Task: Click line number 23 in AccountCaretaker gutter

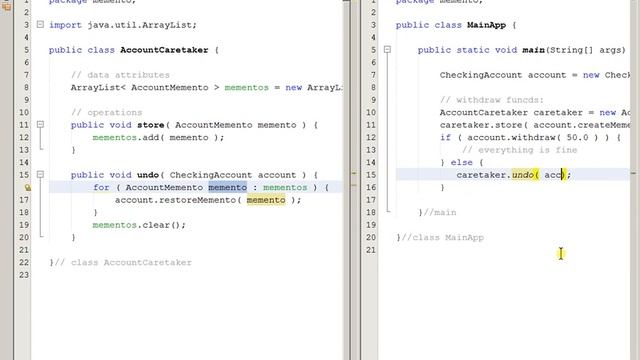Action: [x=24, y=275]
